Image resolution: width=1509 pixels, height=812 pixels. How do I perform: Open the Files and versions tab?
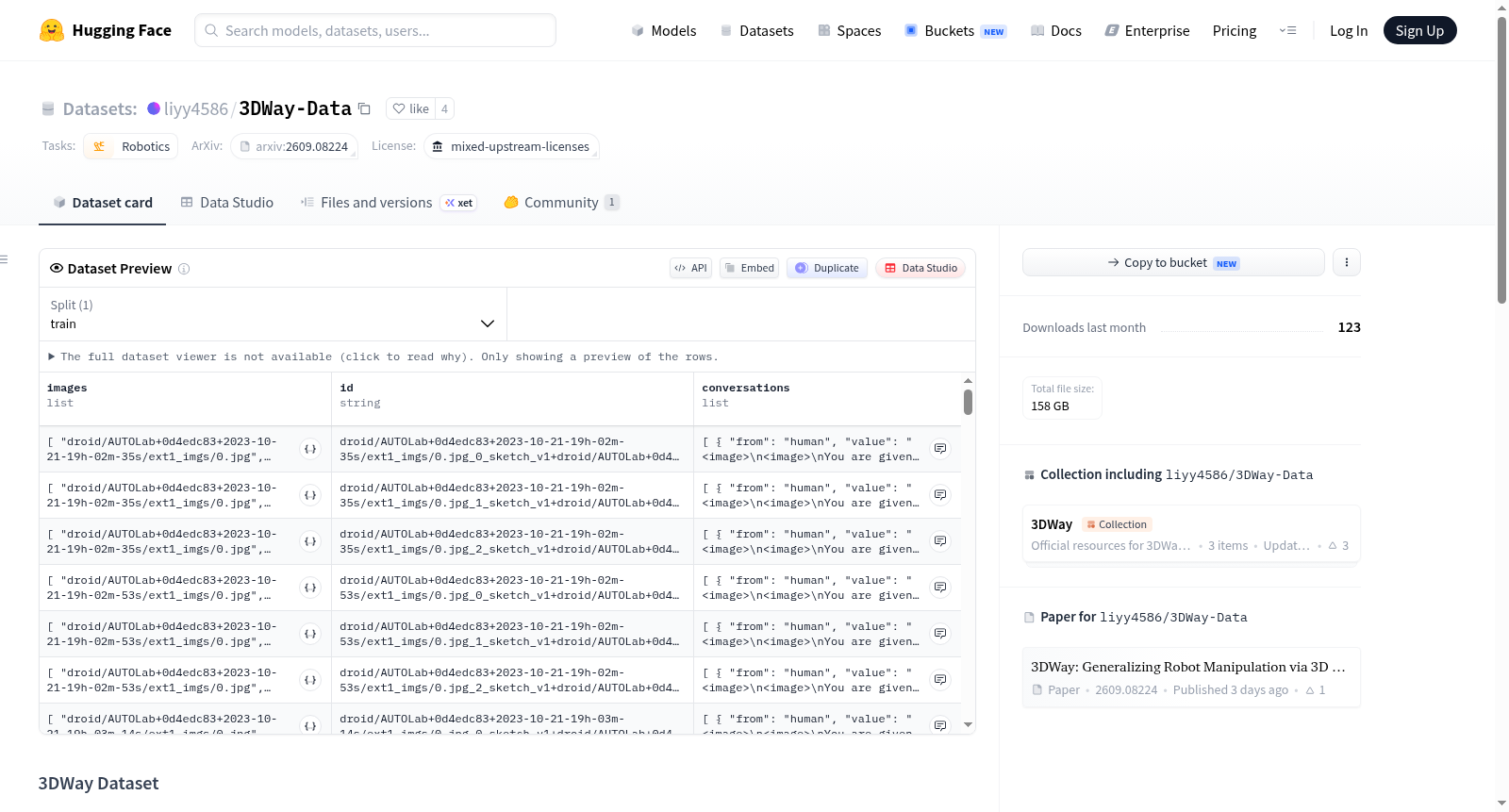[389, 203]
